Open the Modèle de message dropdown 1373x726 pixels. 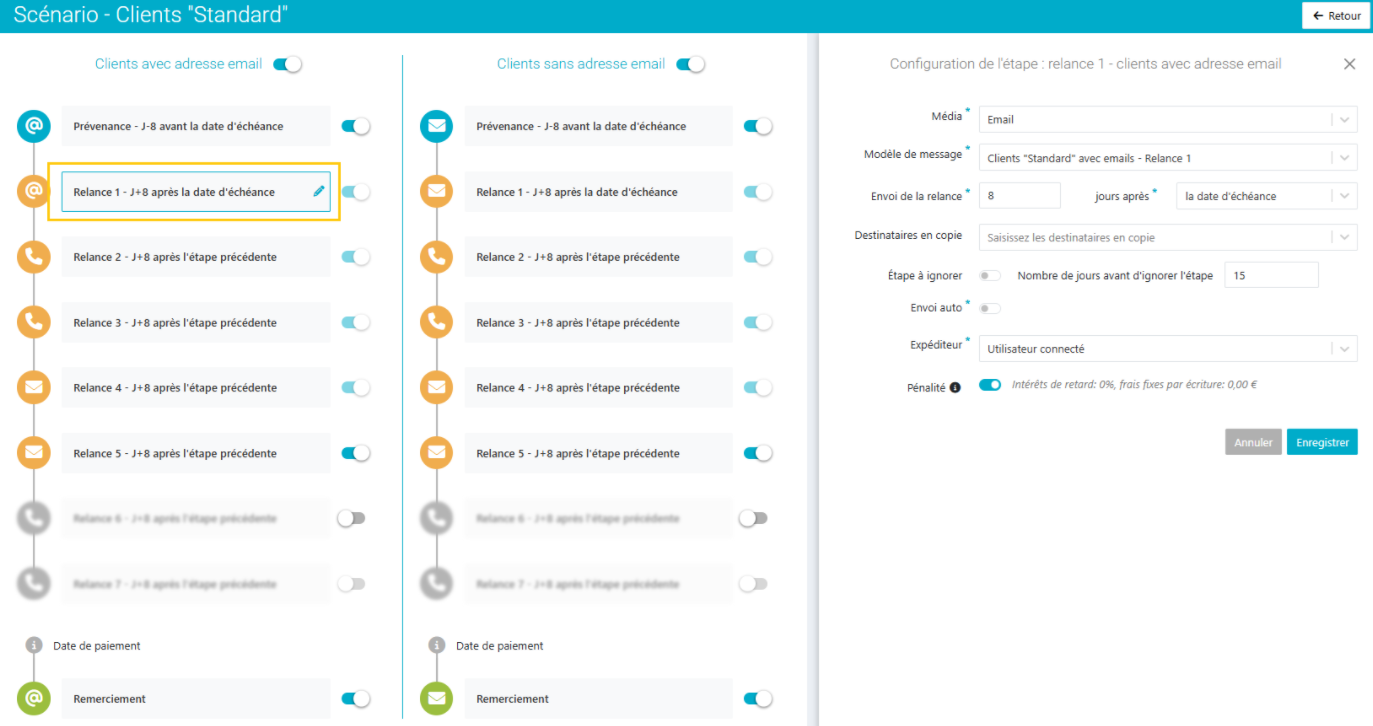(1168, 158)
